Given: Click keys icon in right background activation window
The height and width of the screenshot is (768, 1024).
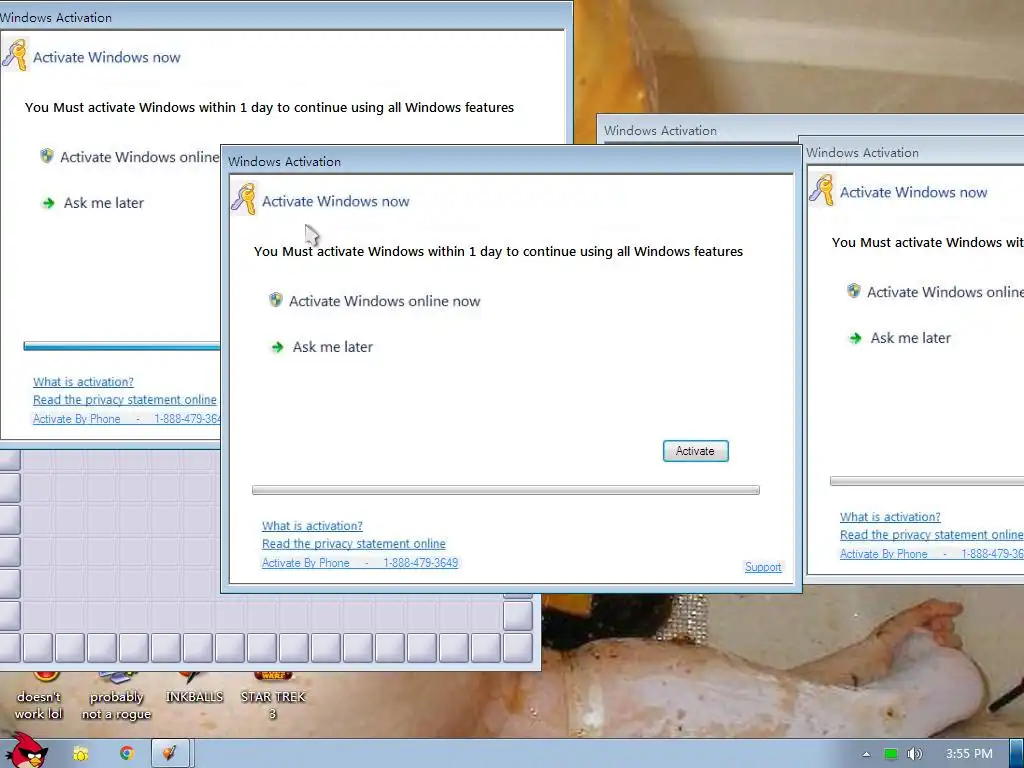Looking at the screenshot, I should click(822, 190).
